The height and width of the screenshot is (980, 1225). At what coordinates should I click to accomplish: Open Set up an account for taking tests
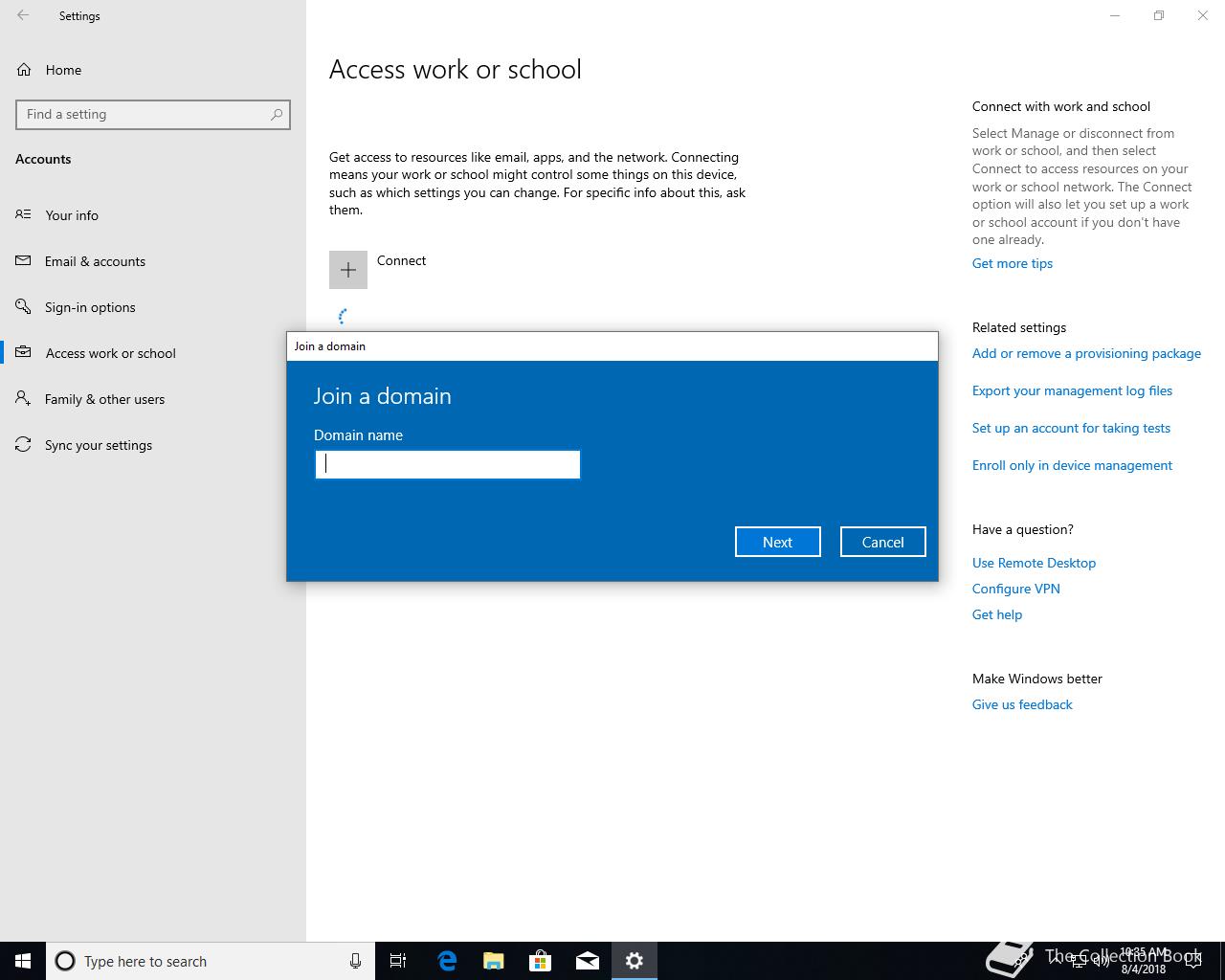(1071, 428)
